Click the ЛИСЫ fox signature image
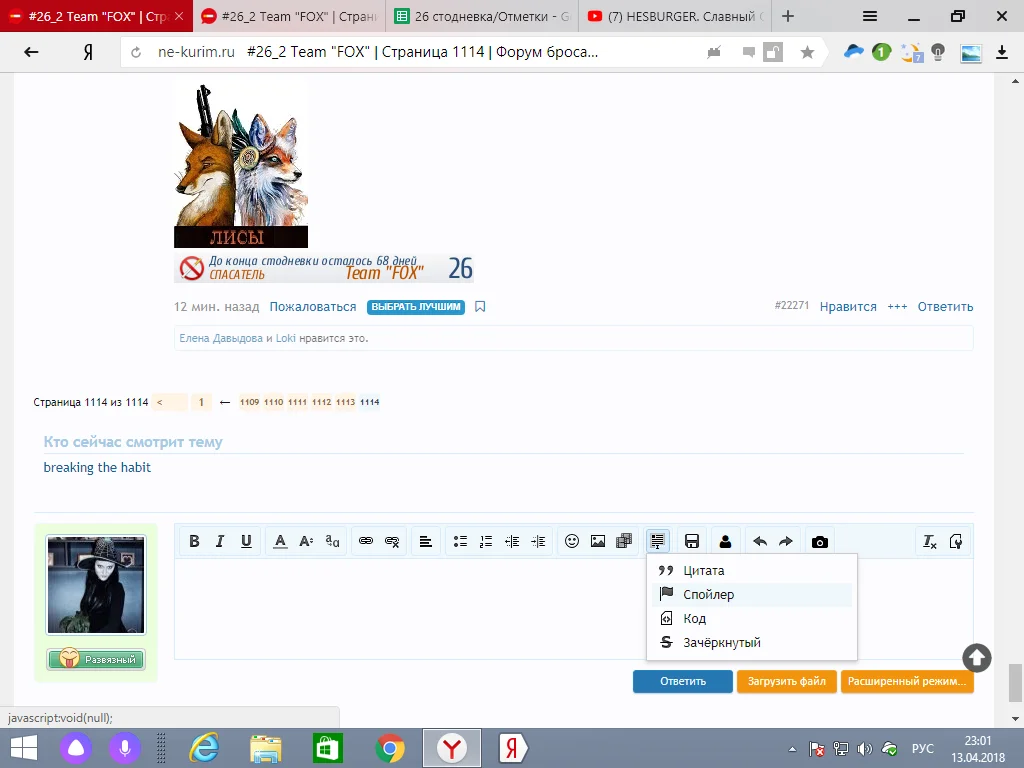 [240, 166]
